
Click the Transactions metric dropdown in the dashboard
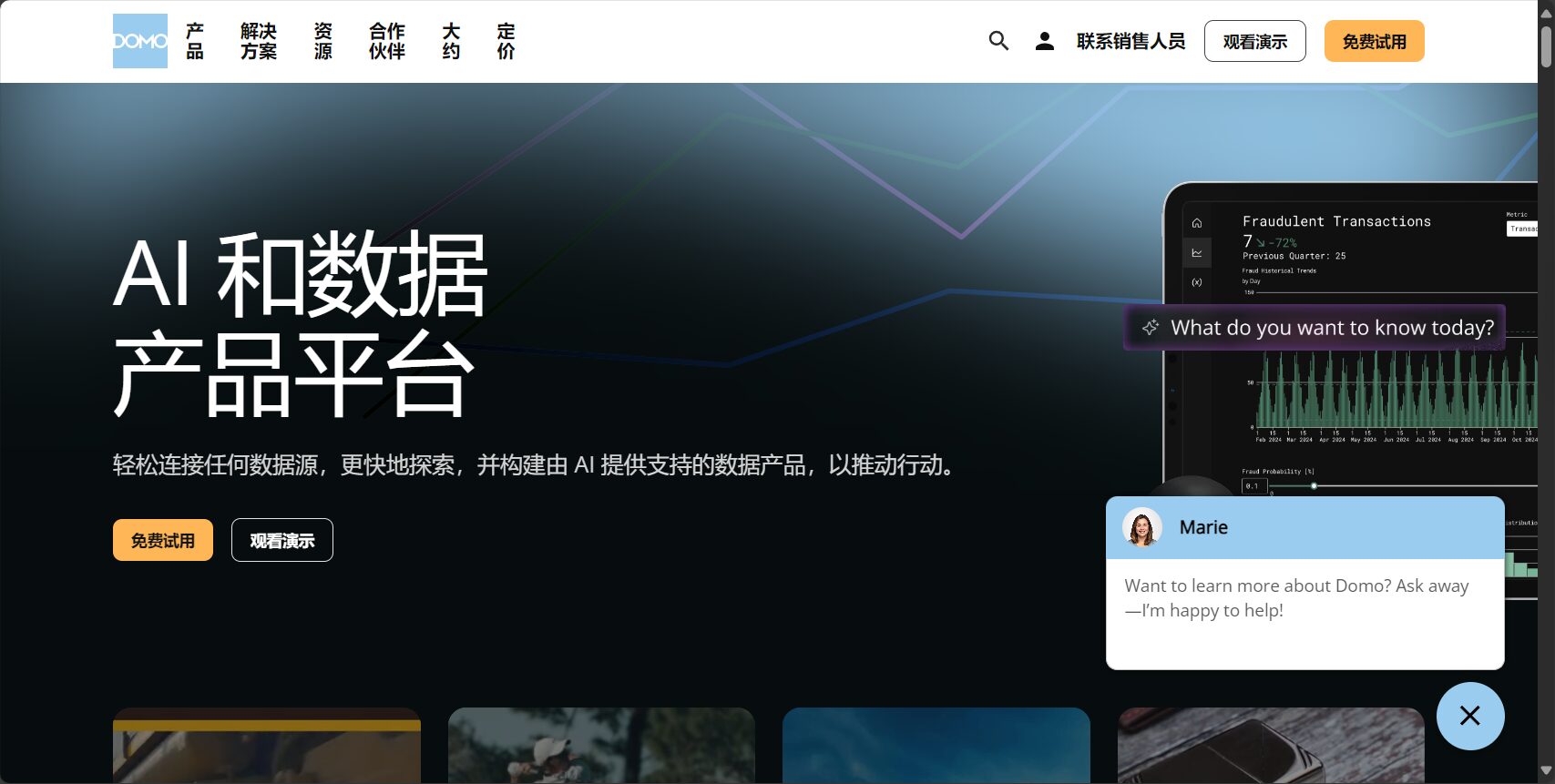tap(1522, 229)
